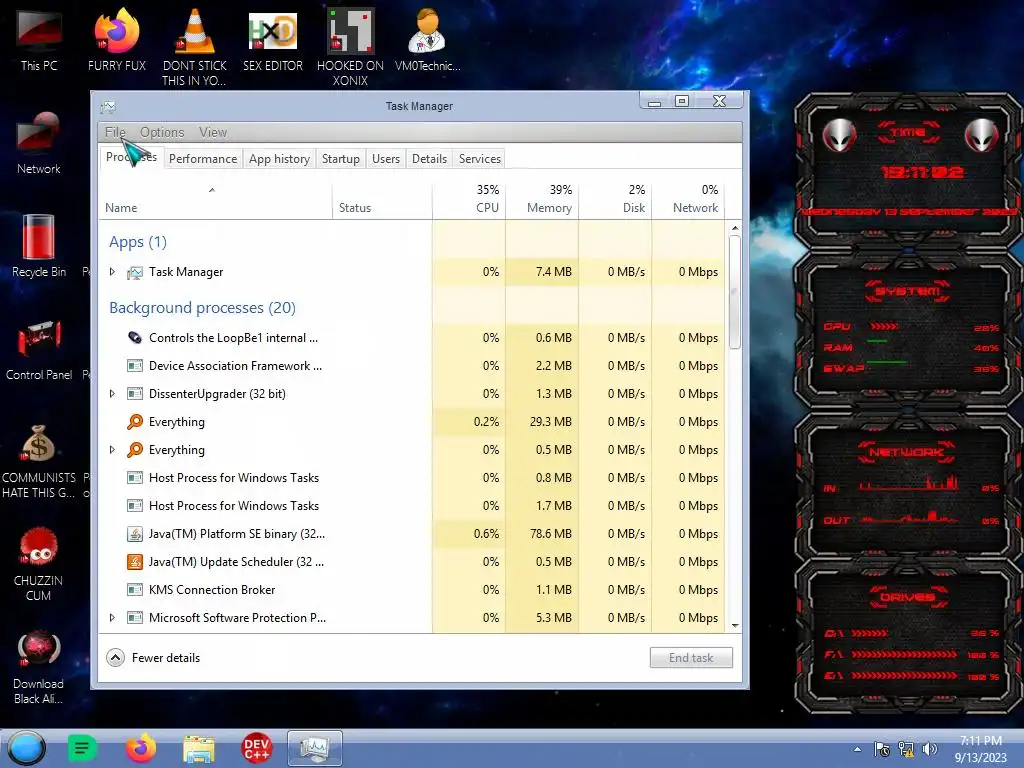Viewport: 1024px width, 768px height.
Task: Select the KMS Connection Broker row
Action: tap(413, 590)
